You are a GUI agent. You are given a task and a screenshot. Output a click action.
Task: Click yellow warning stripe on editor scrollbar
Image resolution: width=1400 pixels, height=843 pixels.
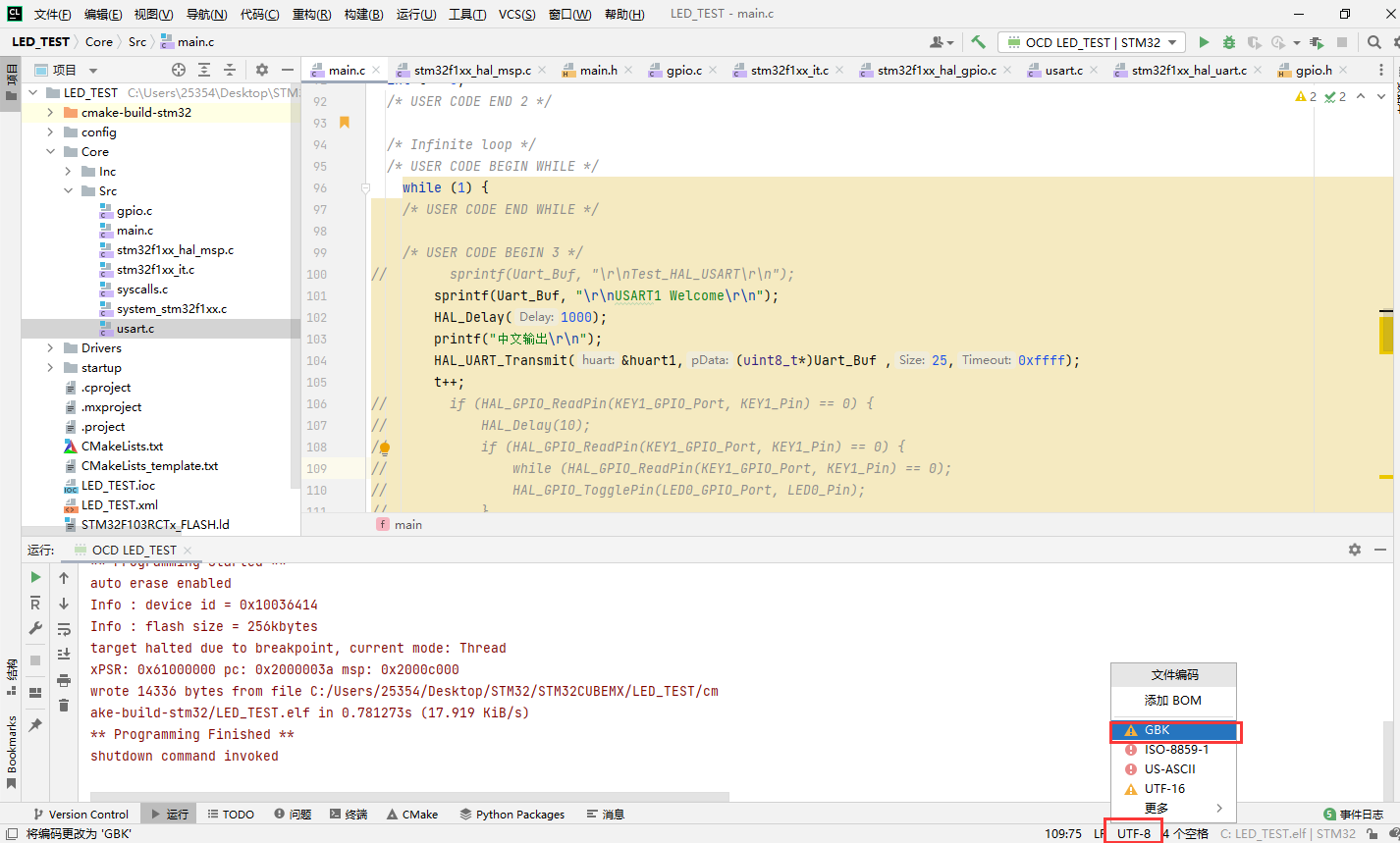(1385, 335)
